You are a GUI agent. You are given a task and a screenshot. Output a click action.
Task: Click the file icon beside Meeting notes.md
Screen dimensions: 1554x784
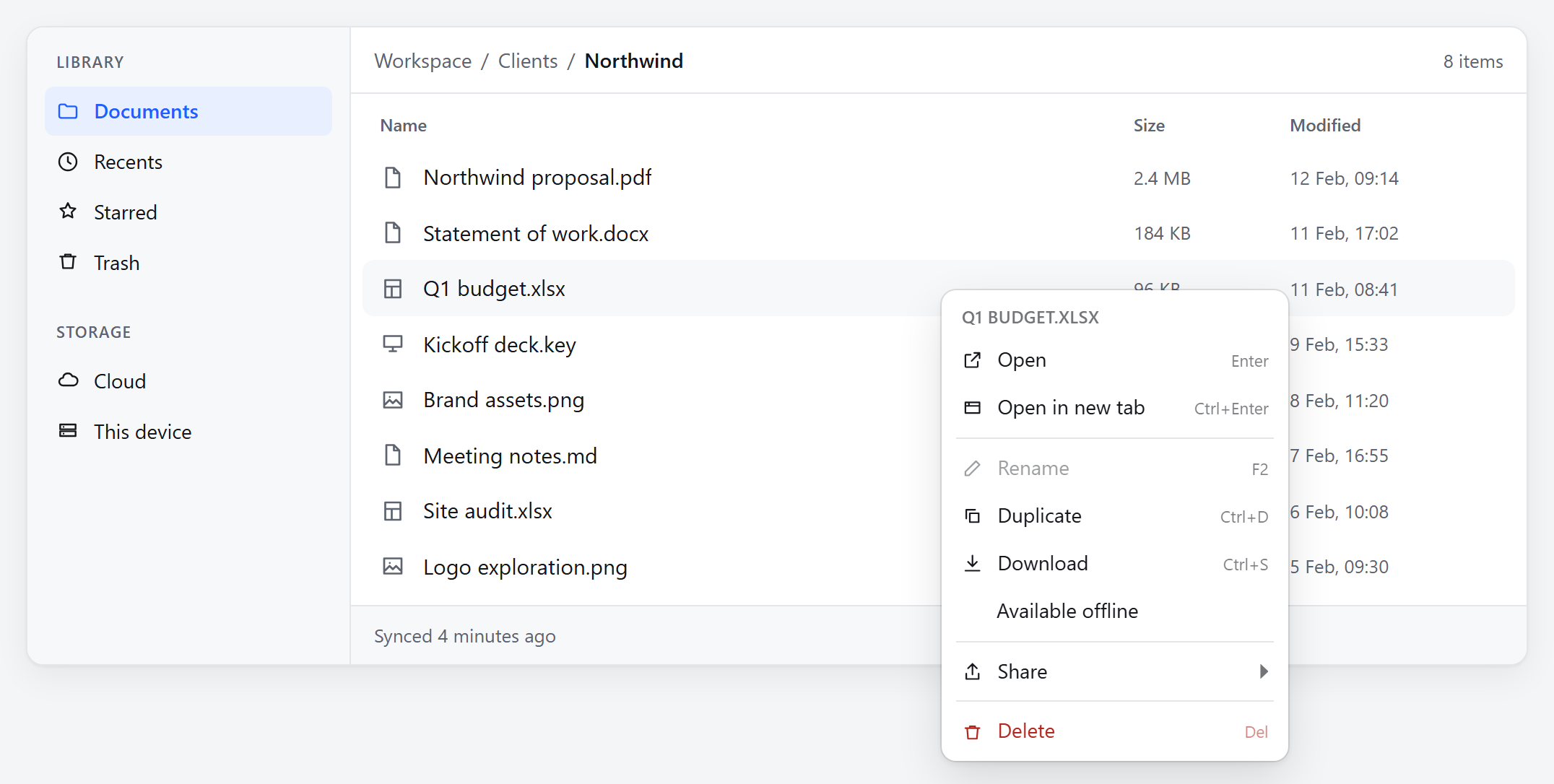click(x=393, y=456)
